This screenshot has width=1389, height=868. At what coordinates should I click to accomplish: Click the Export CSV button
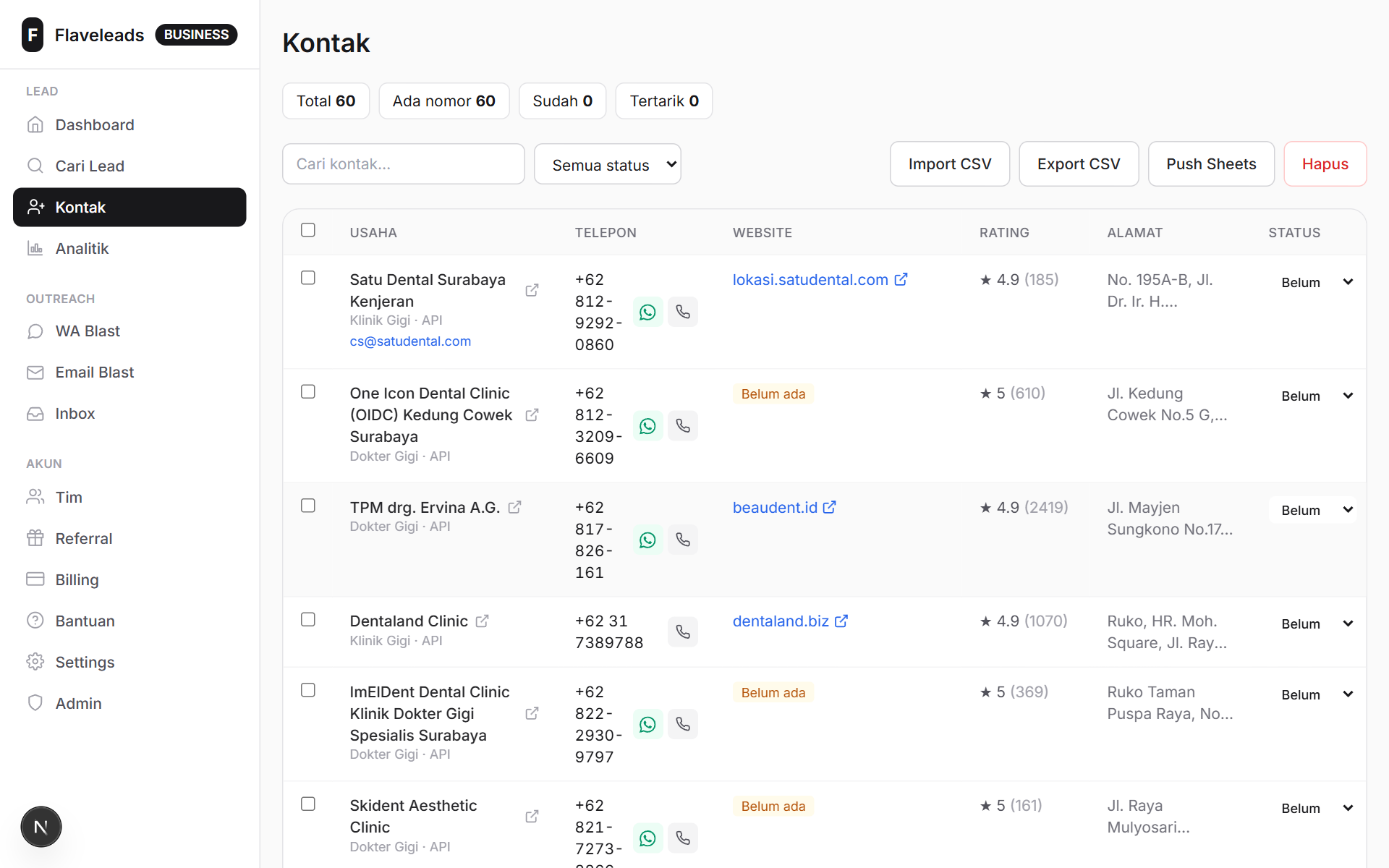tap(1079, 164)
